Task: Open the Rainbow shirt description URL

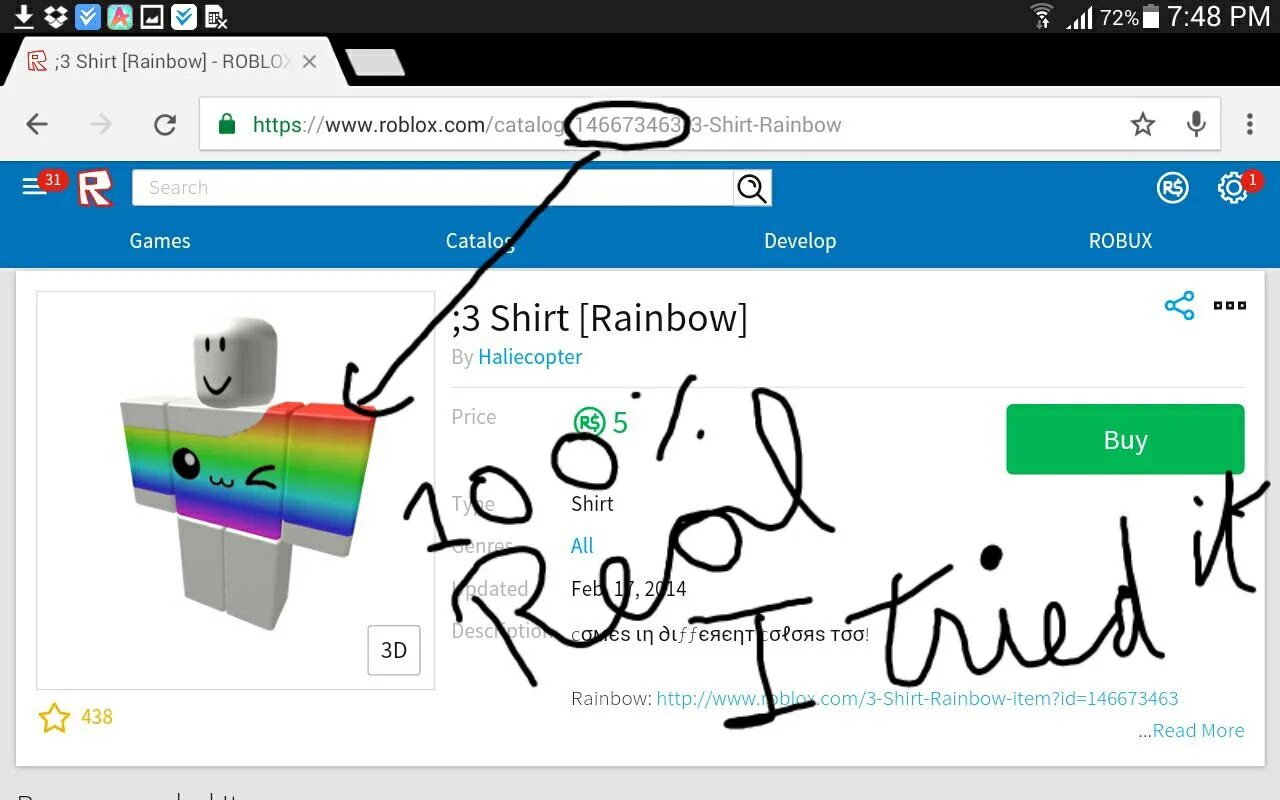Action: (917, 698)
